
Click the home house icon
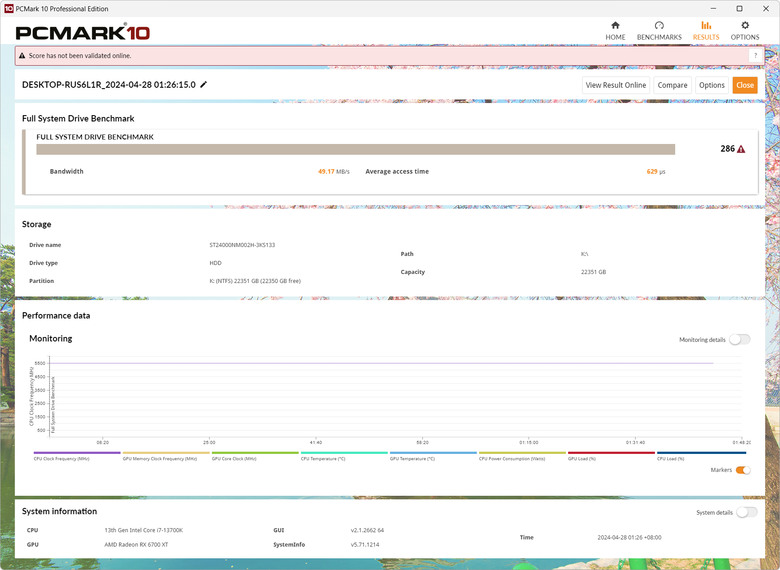click(x=615, y=25)
